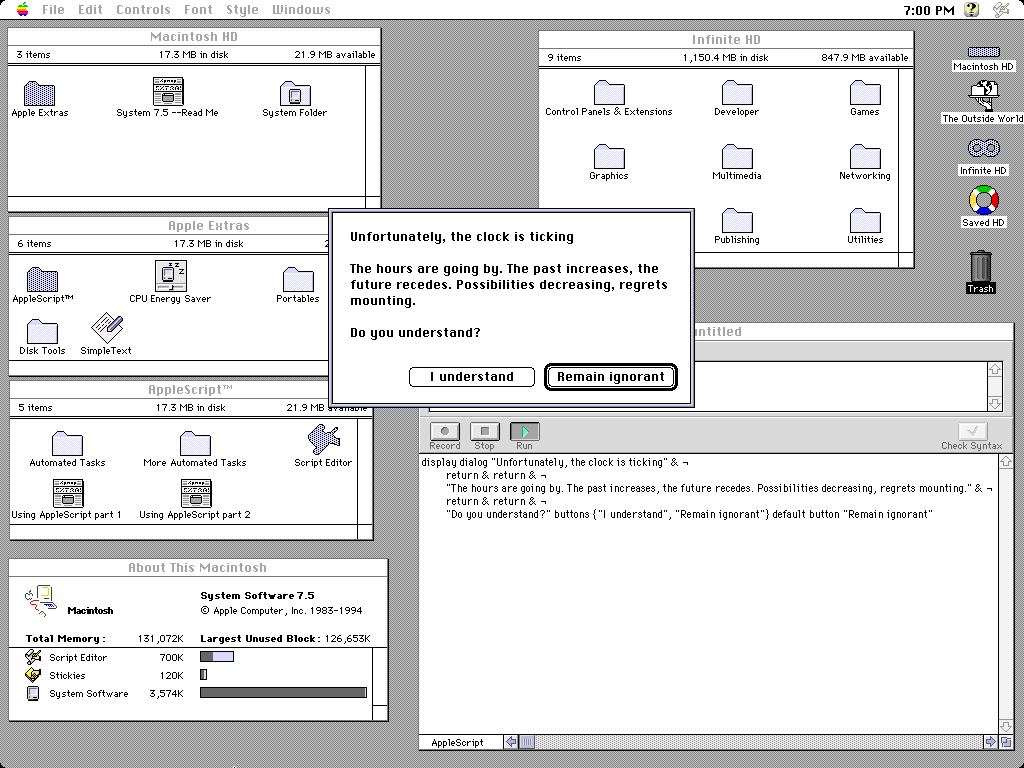Open the AppleScript language popup at bottom
Viewport: 1024px width, 768px height.
click(x=460, y=742)
